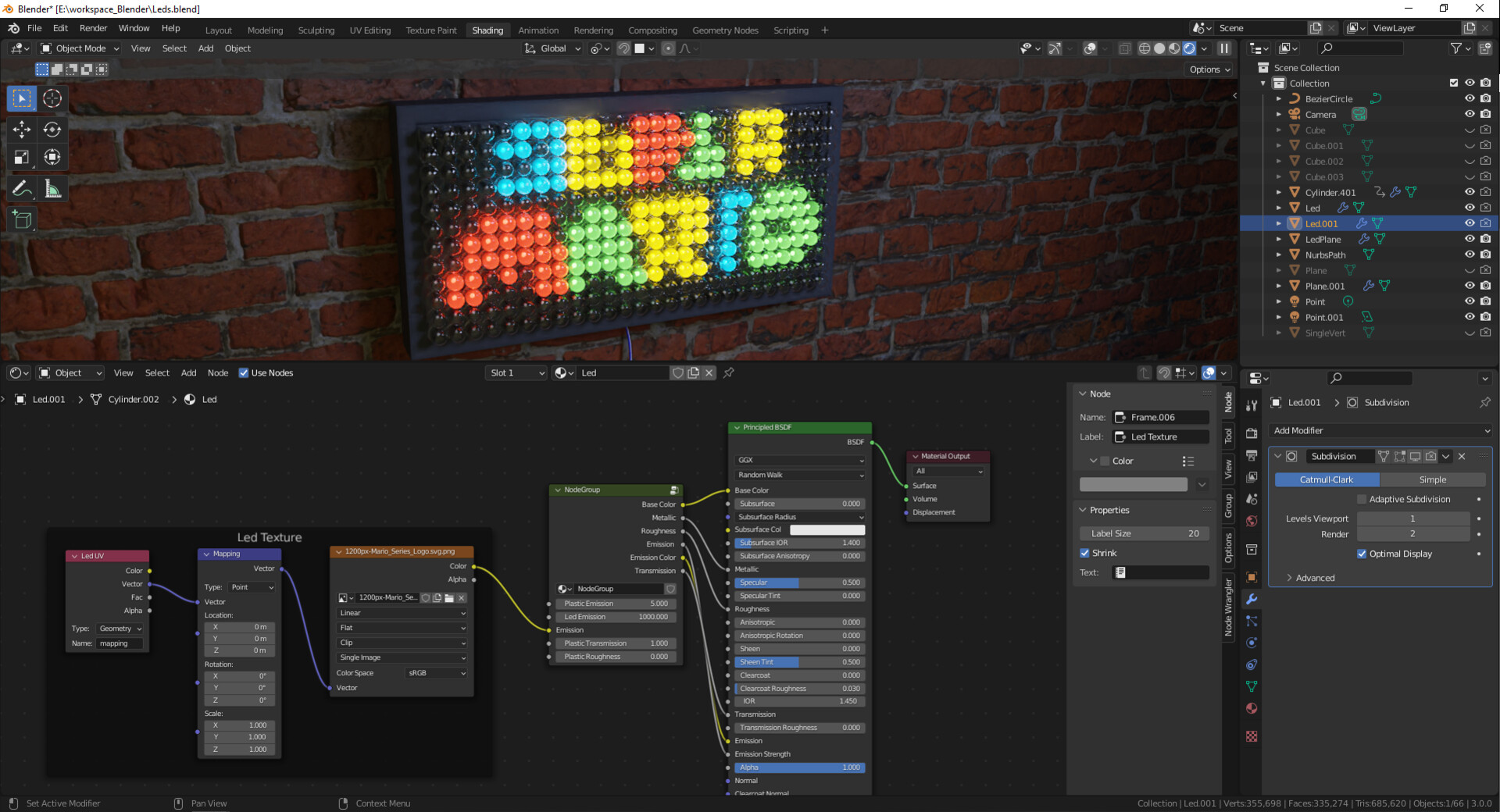Expand the Cylinder.401 outliner item
Image resolution: width=1500 pixels, height=812 pixels.
[x=1279, y=192]
